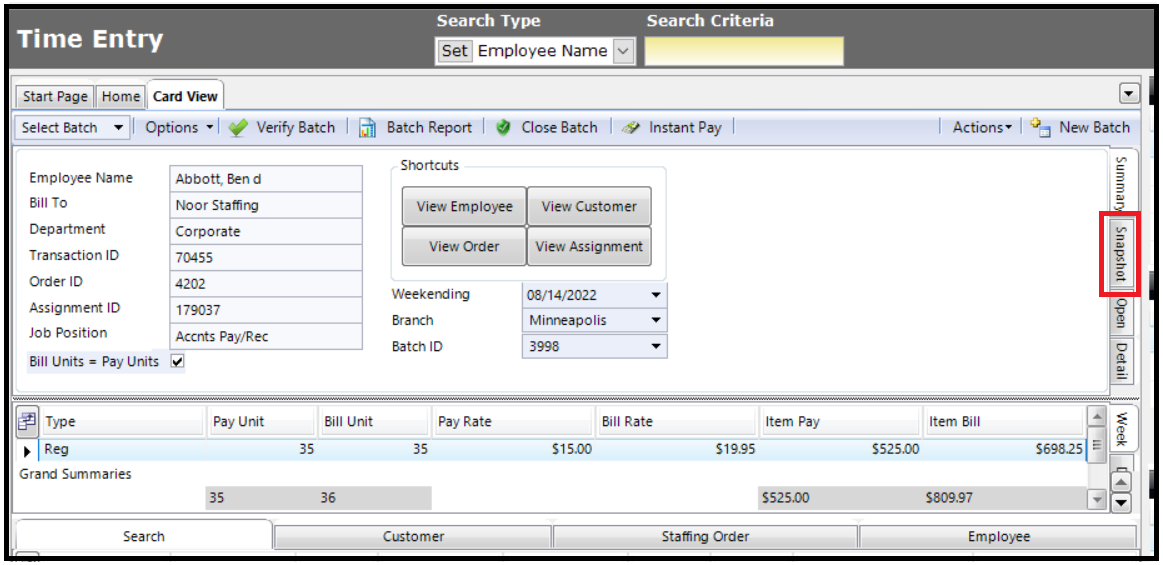Viewport: 1163px width, 565px height.
Task: Open the Select Batch dropdown
Action: pyautogui.click(x=72, y=128)
